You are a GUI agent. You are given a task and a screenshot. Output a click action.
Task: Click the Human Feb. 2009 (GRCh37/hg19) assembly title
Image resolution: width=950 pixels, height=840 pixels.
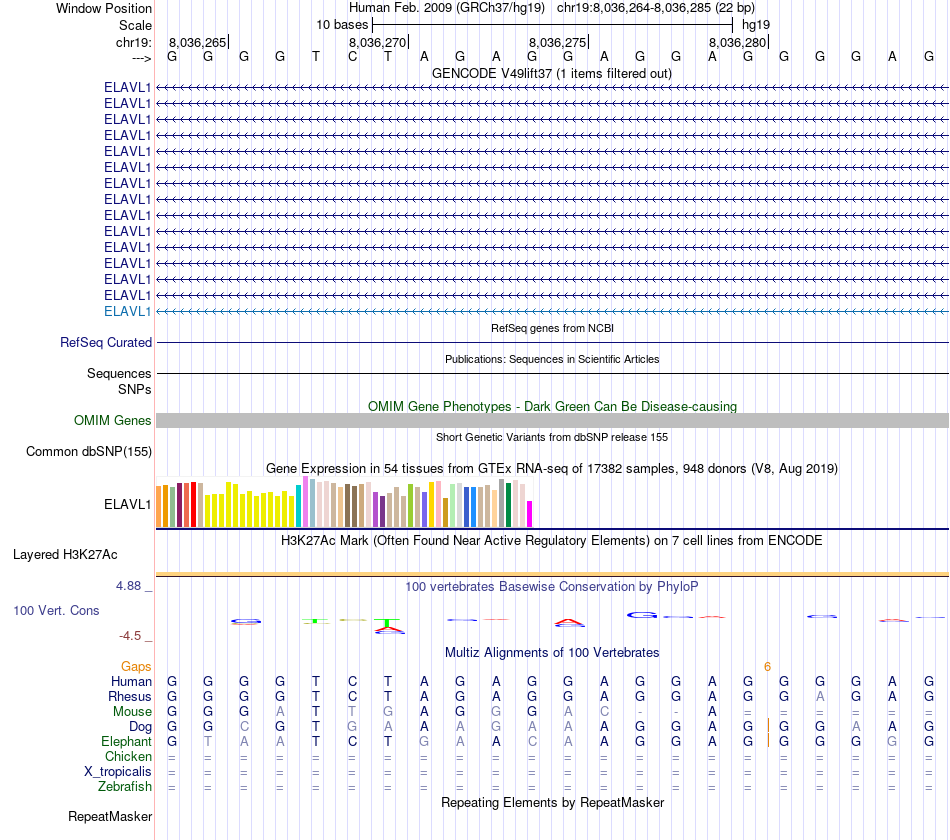tap(447, 8)
